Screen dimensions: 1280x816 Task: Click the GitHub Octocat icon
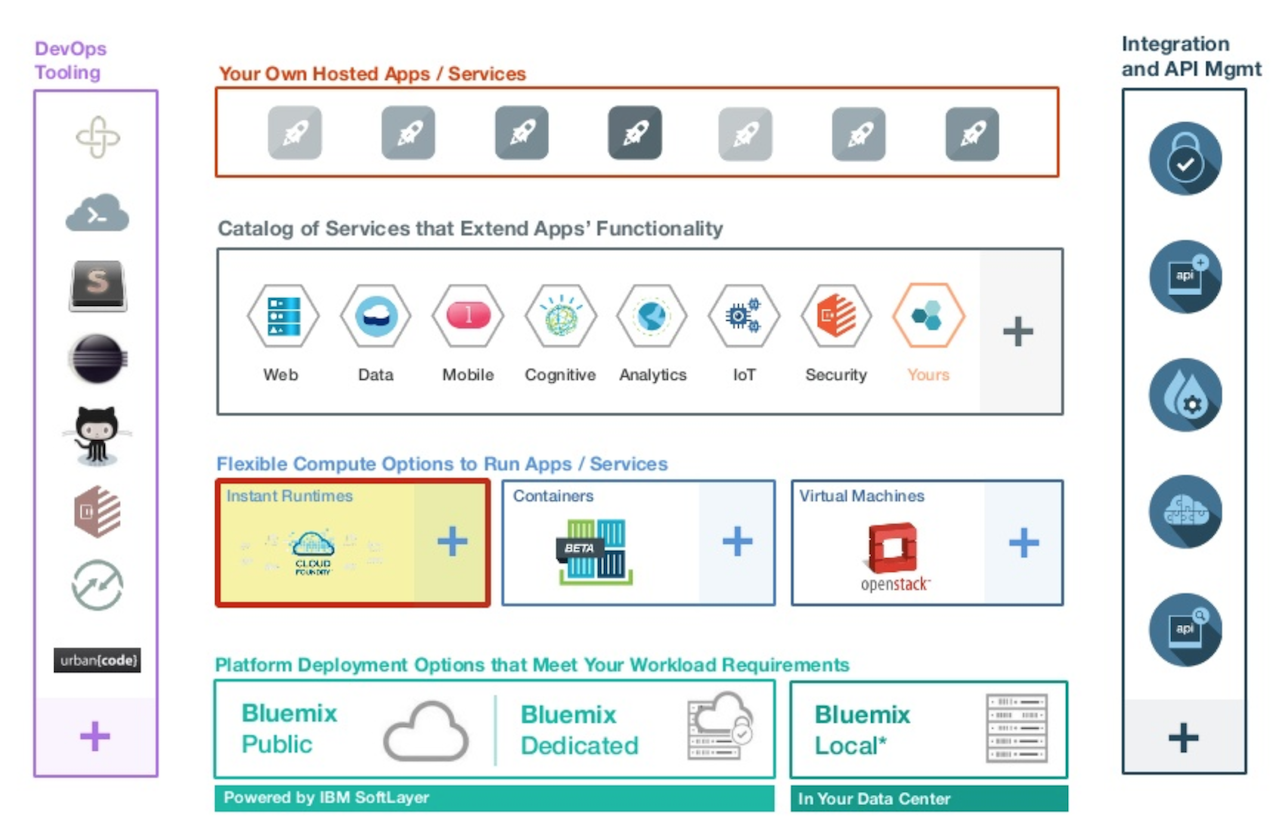pos(97,435)
